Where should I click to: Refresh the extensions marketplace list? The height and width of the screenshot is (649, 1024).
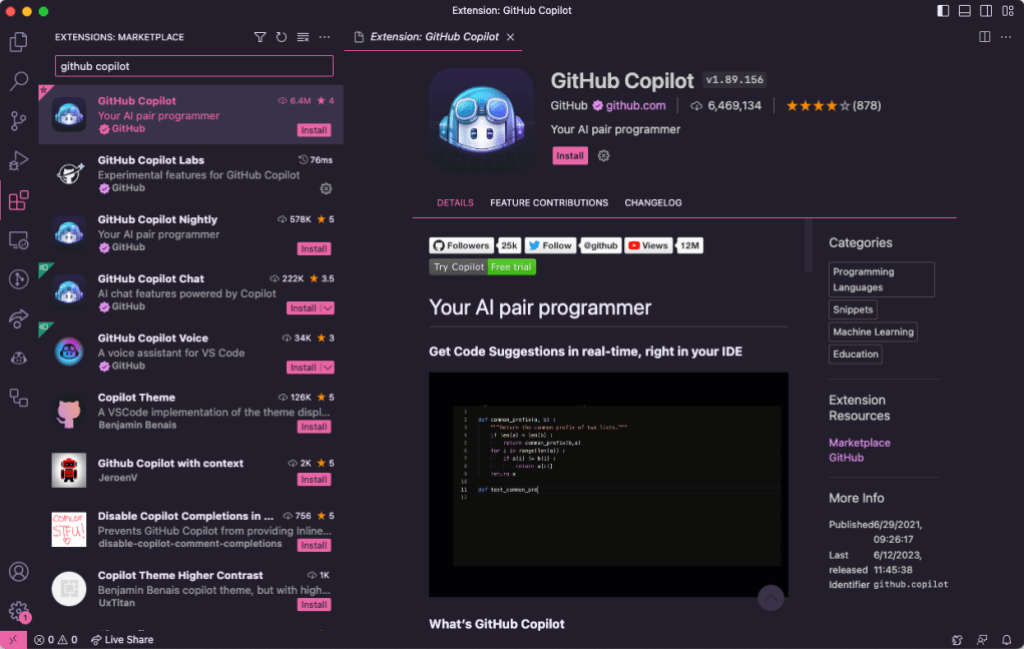[281, 37]
